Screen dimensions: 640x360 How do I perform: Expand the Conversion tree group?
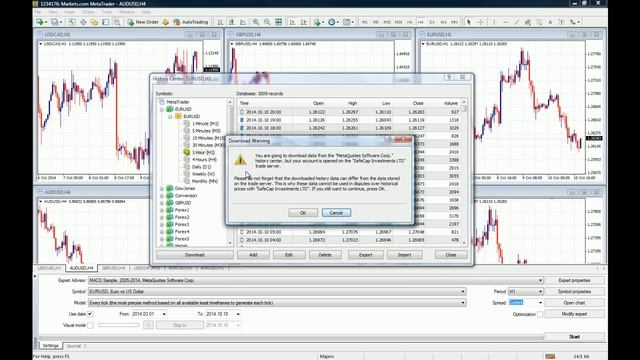162,196
